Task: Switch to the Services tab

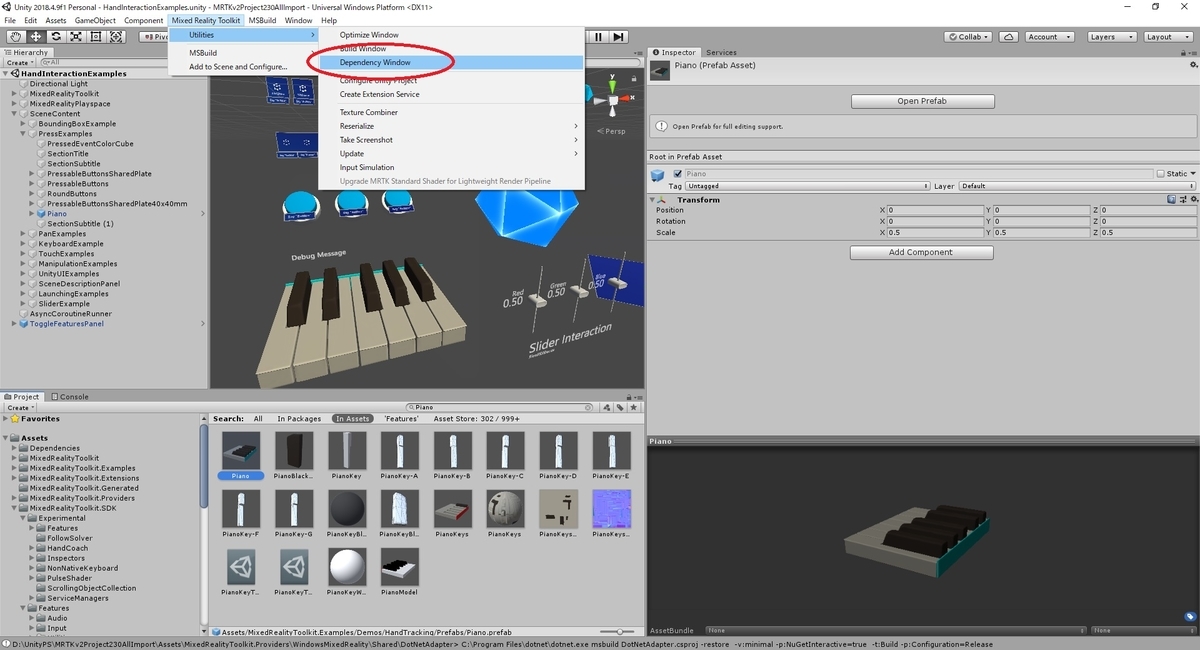Action: (x=720, y=52)
